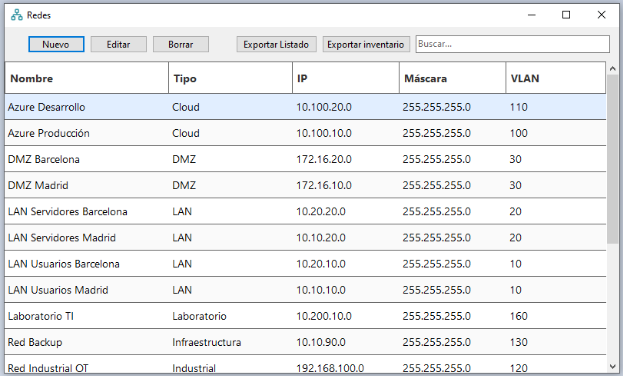Image resolution: width=624 pixels, height=376 pixels.
Task: Select the Azure Desarrollo row
Action: (x=306, y=107)
